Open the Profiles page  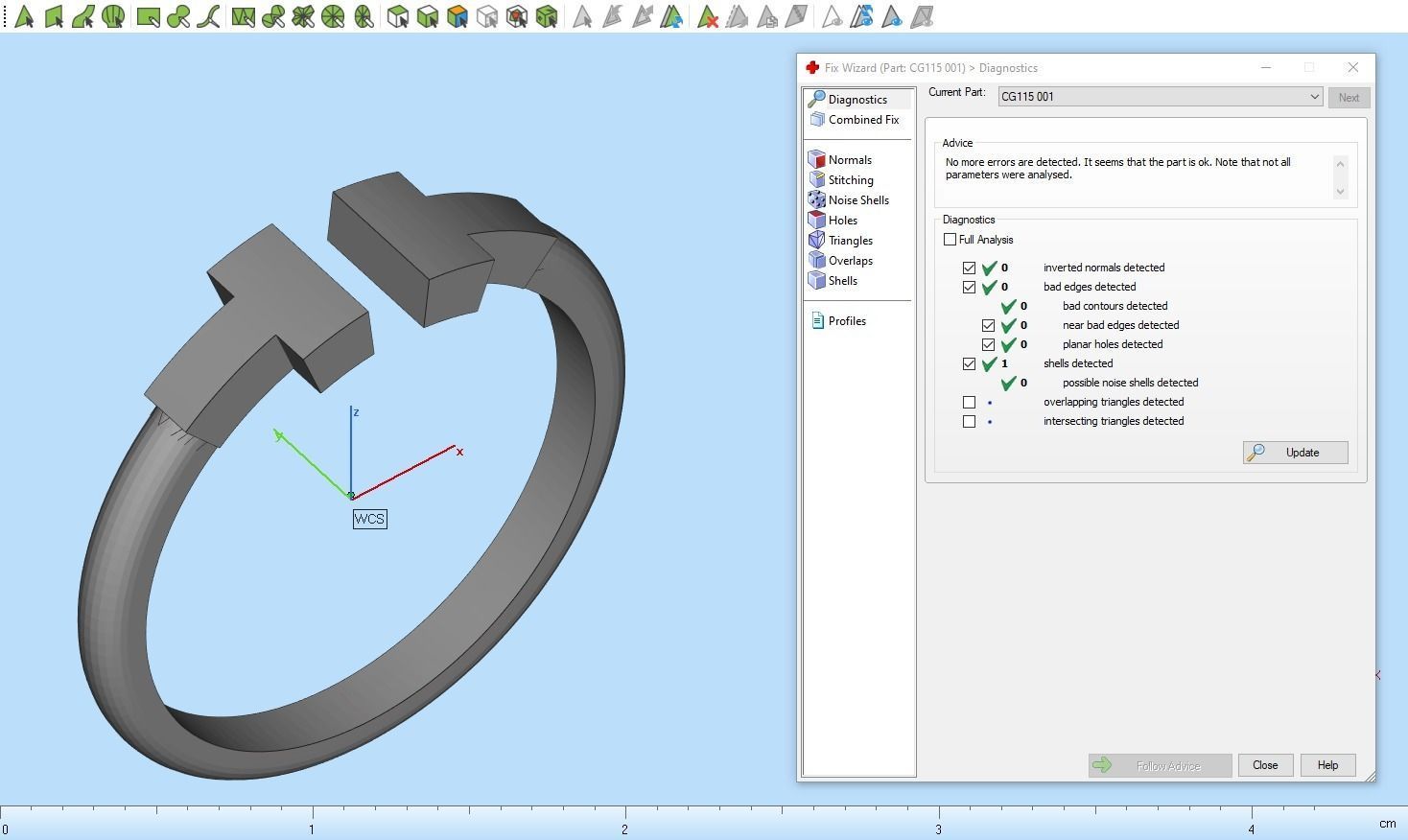[847, 321]
